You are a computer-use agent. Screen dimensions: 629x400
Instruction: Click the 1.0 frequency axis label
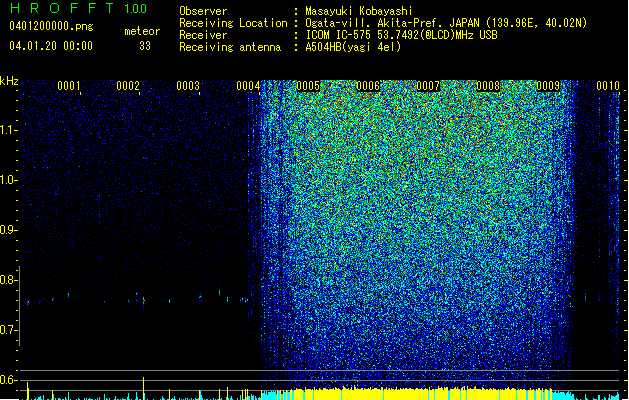click(8, 180)
